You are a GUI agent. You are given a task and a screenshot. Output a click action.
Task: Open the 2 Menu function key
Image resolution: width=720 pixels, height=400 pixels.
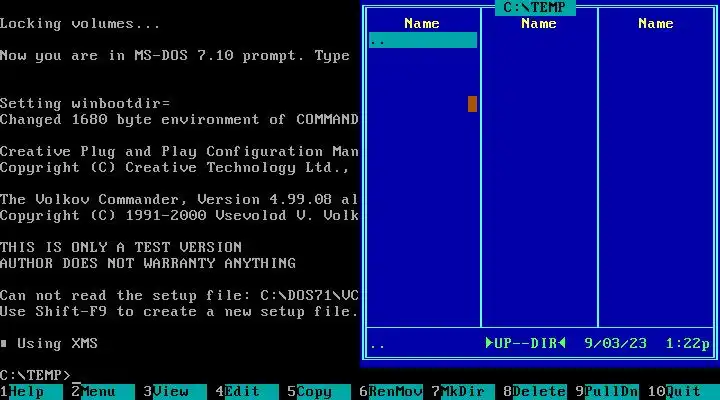point(103,391)
